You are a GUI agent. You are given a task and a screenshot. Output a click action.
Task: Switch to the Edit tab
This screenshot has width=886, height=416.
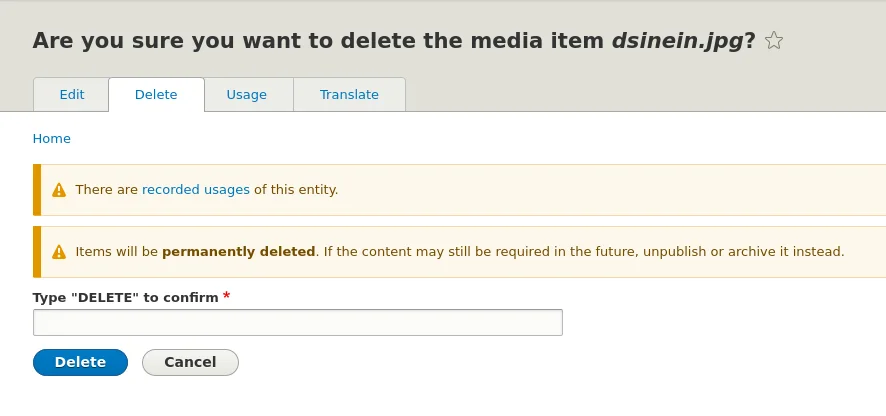[x=72, y=94]
